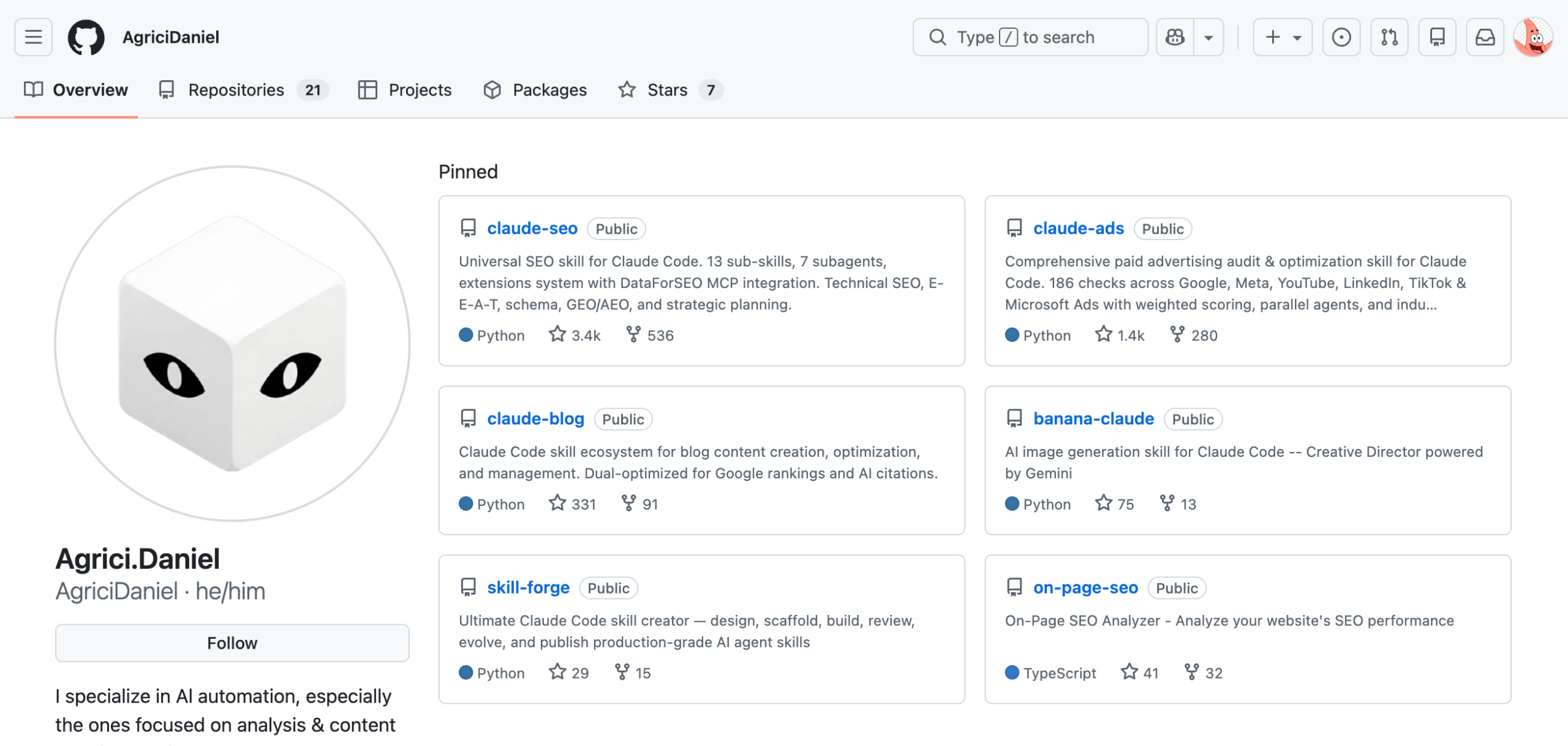1568x746 pixels.
Task: Click the star count on claude-seo
Action: point(575,335)
